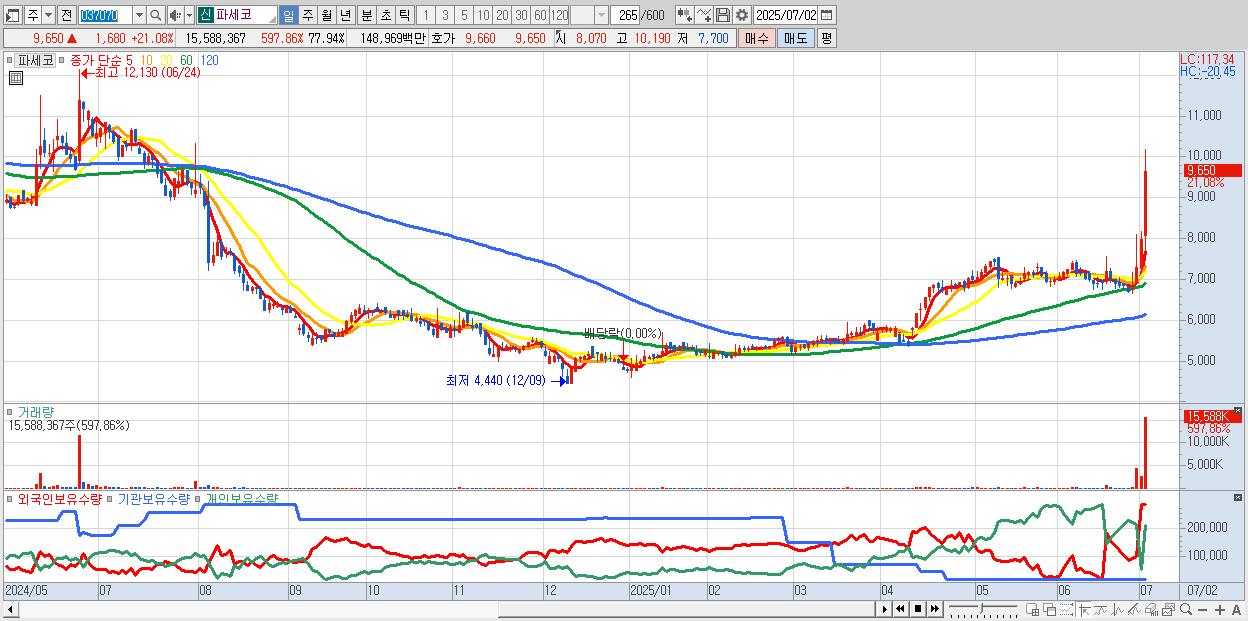Click the moving average indicator icon at bottom
Image resolution: width=1248 pixels, height=621 pixels.
tap(1100, 609)
